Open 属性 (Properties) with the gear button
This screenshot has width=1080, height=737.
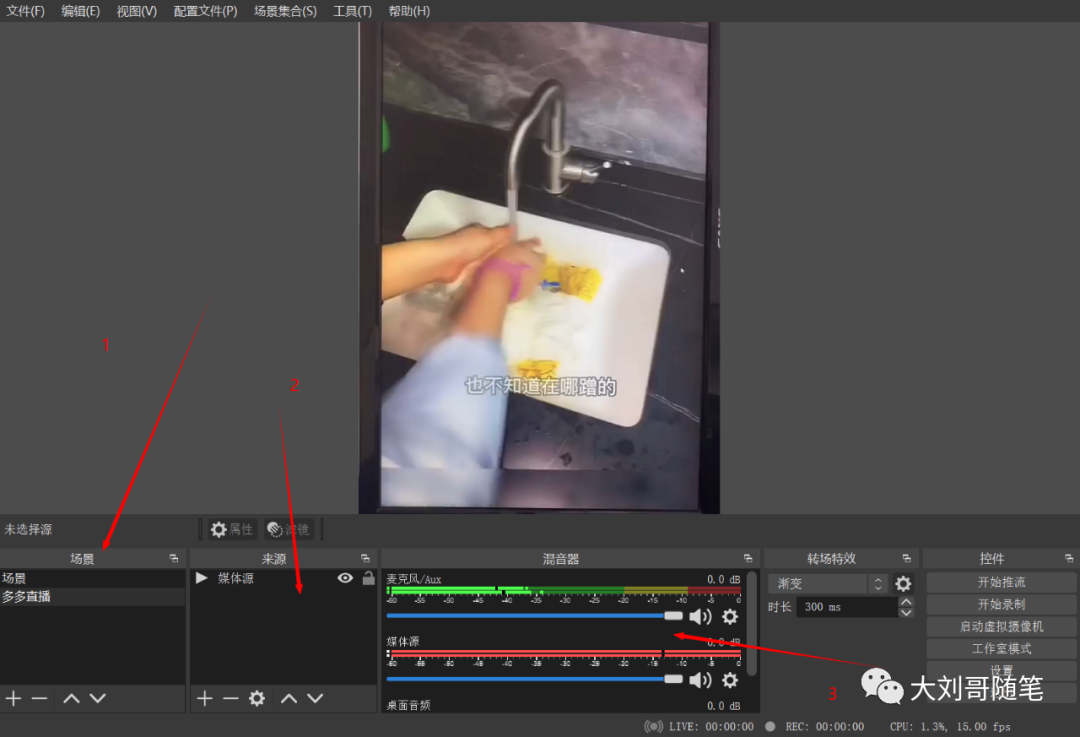230,529
